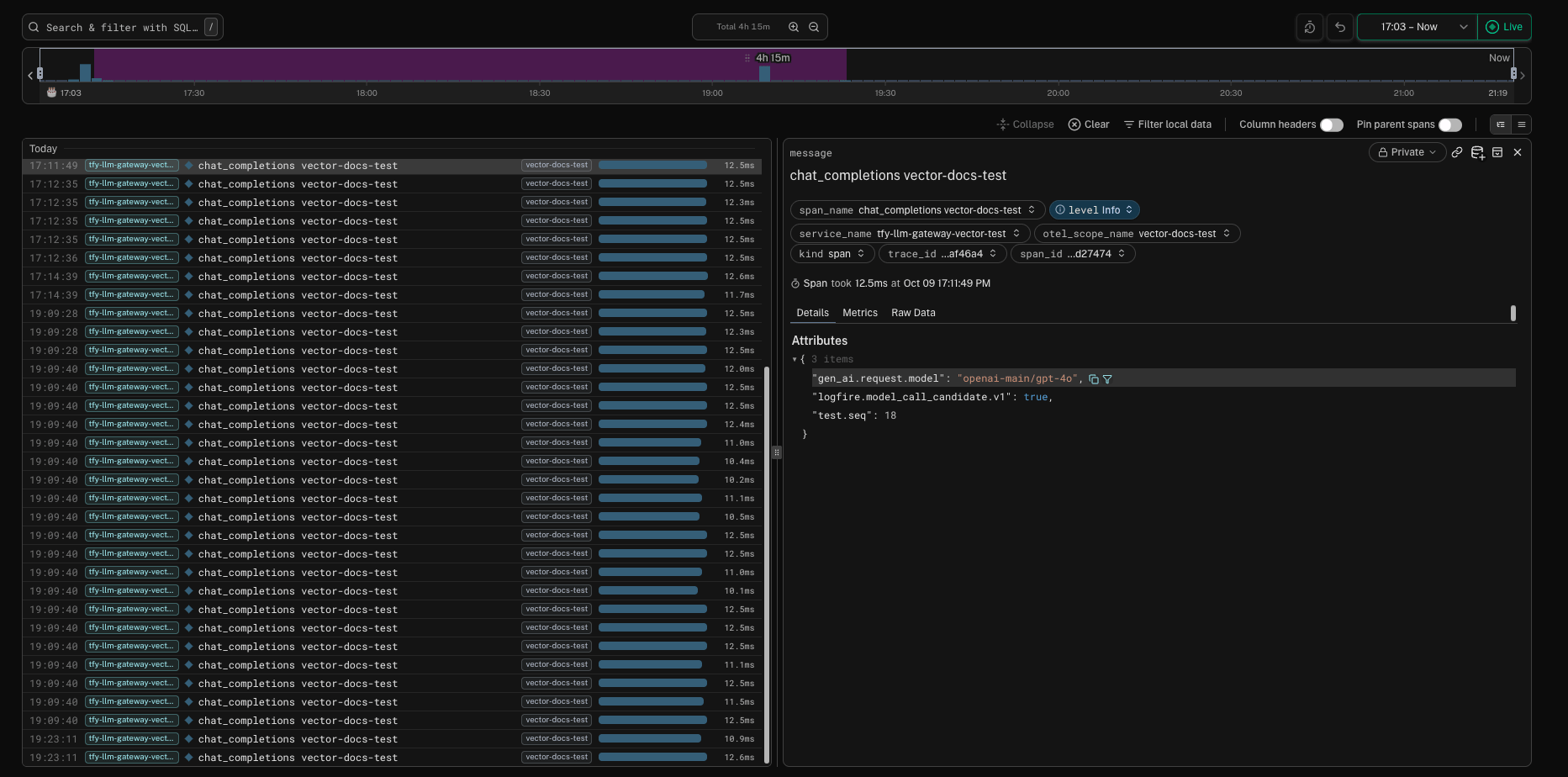Open the Private visibility dropdown
The height and width of the screenshot is (777, 1568).
click(1407, 152)
